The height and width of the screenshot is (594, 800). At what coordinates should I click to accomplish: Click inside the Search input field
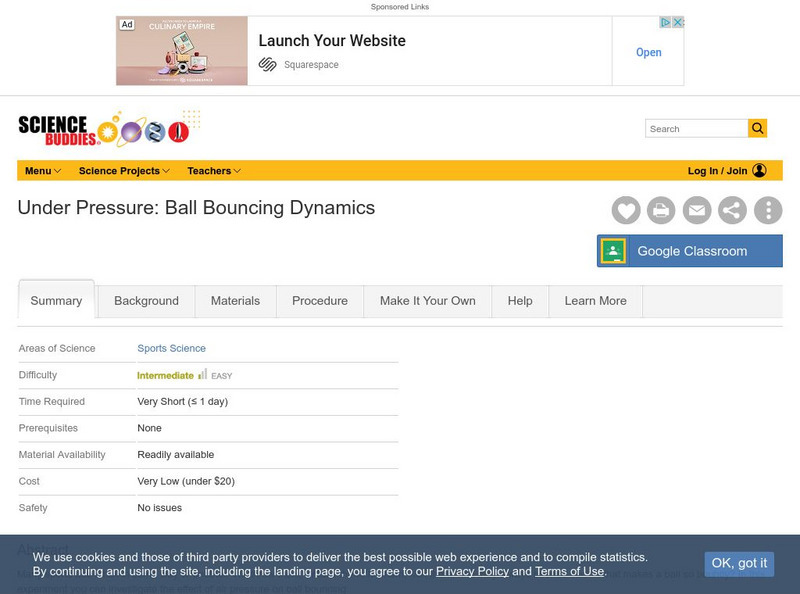696,129
